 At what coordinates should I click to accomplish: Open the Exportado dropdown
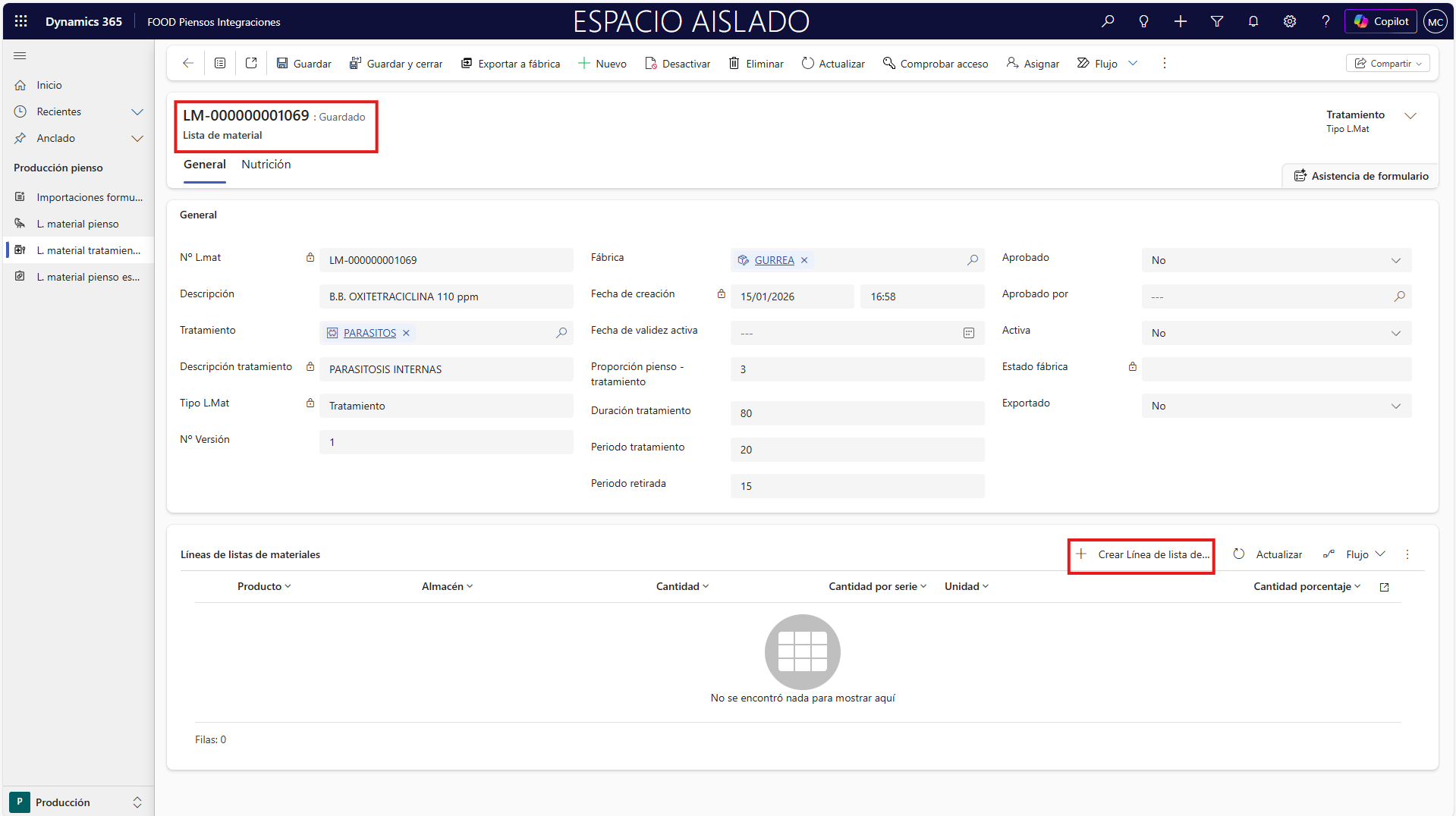click(1275, 406)
